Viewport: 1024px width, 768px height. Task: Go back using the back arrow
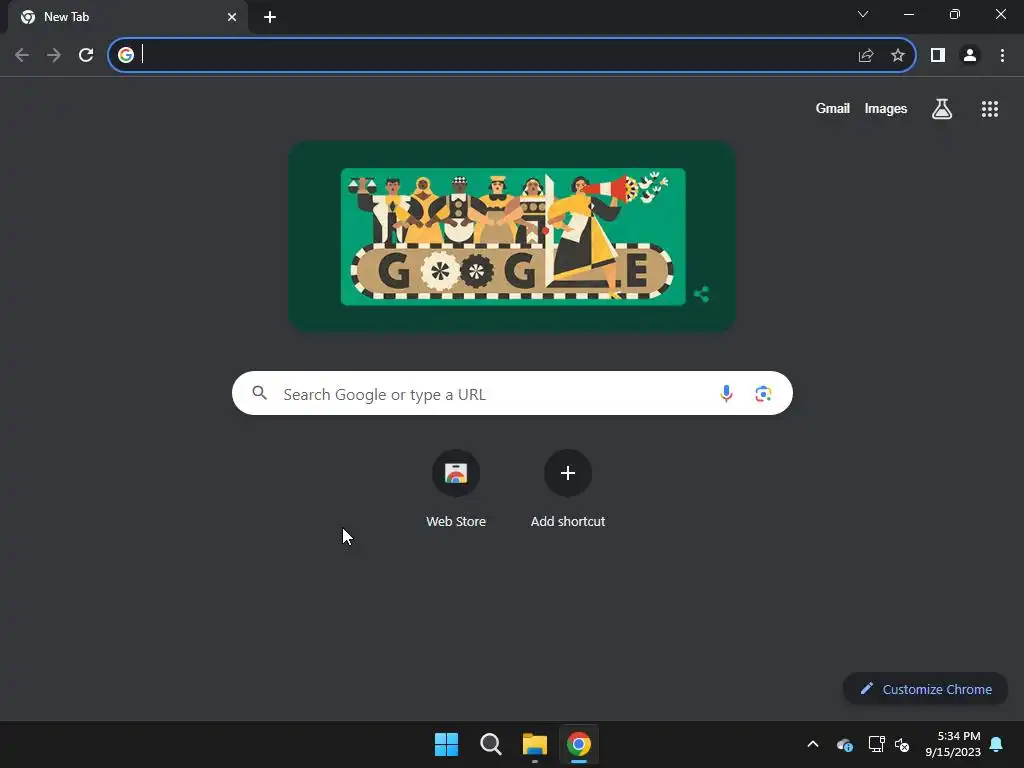(x=22, y=55)
